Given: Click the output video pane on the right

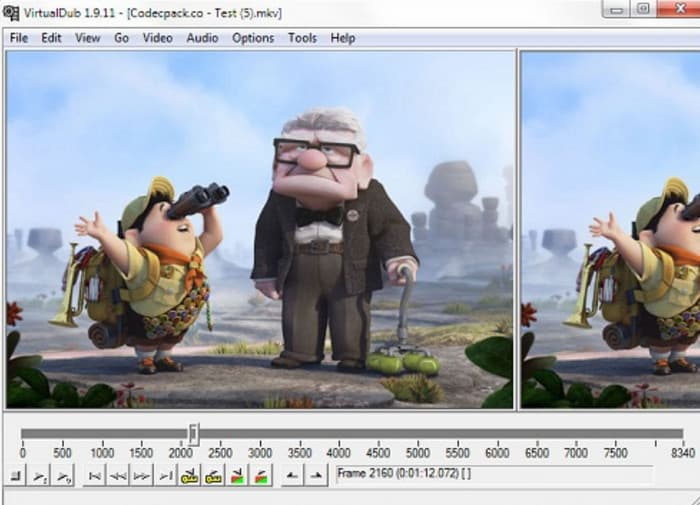Looking at the screenshot, I should 610,230.
